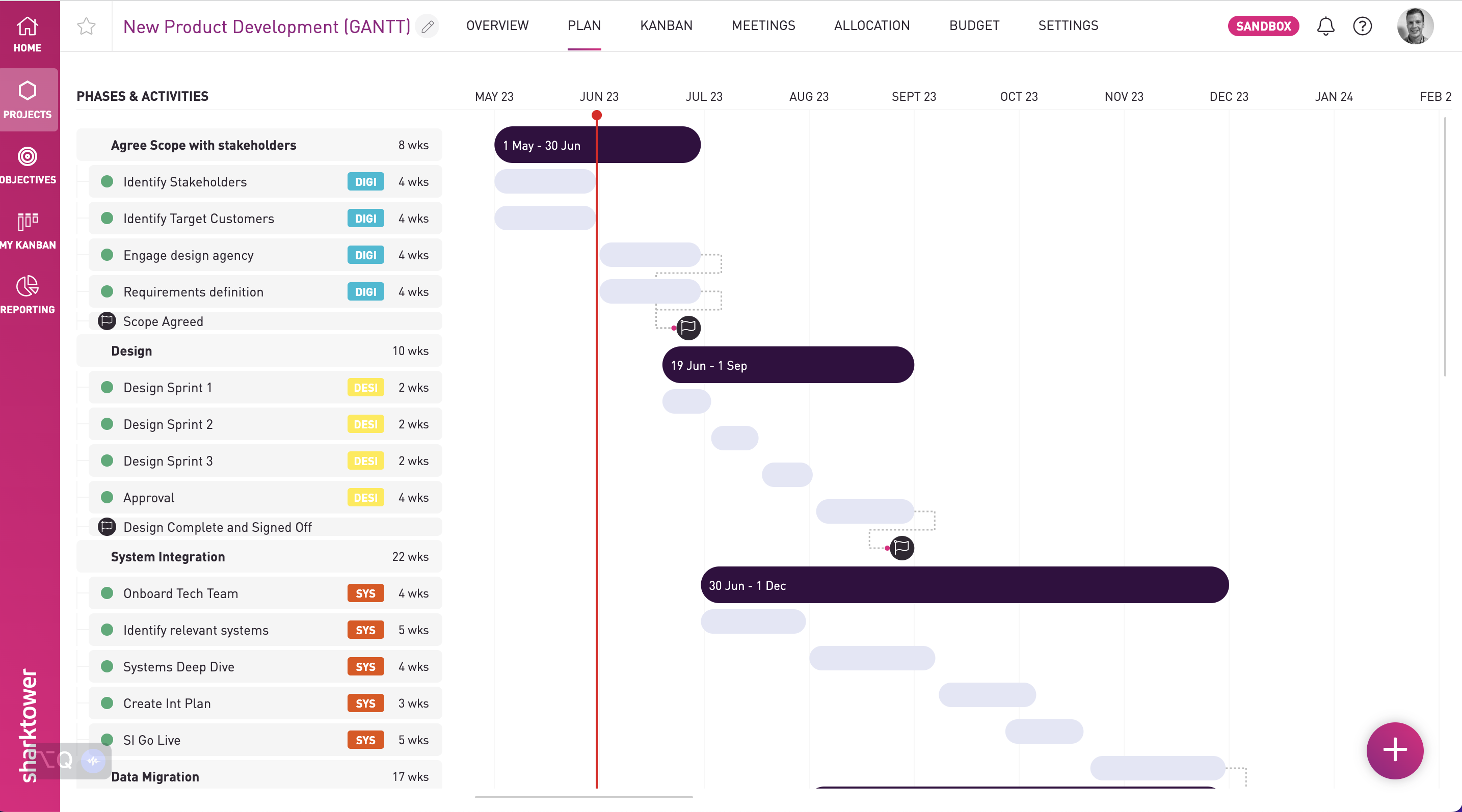Viewport: 1462px width, 812px height.
Task: Click the Scope Agreed milestone flag on timeline
Action: [x=688, y=328]
